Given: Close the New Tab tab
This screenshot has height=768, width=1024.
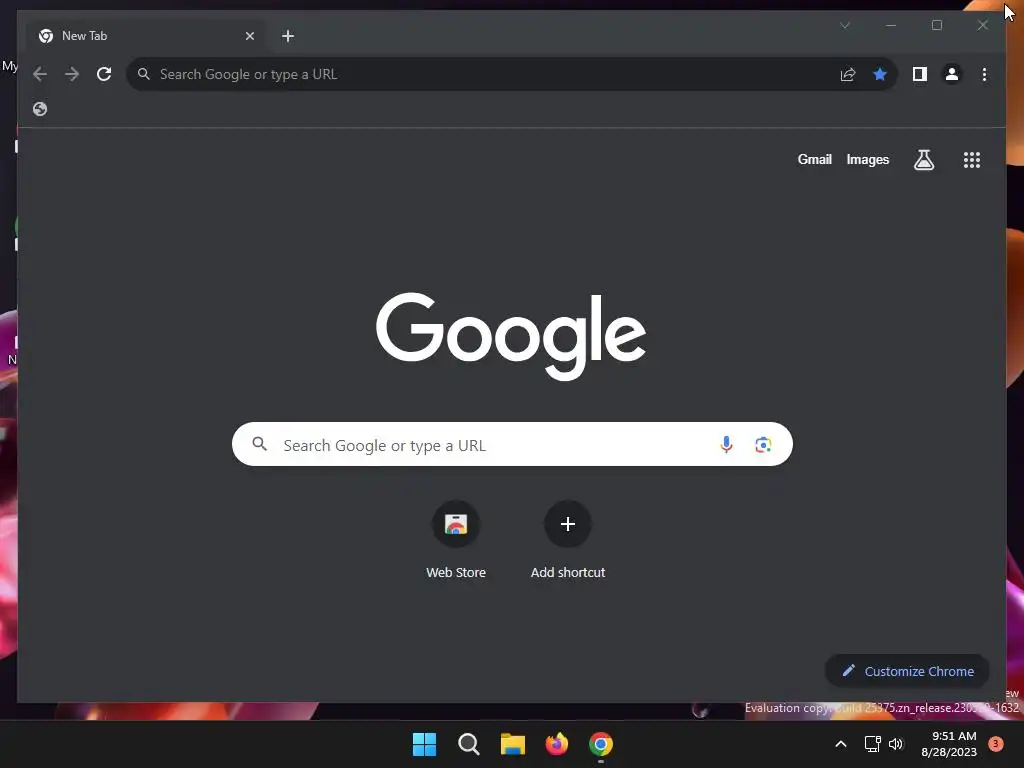Looking at the screenshot, I should click(249, 36).
